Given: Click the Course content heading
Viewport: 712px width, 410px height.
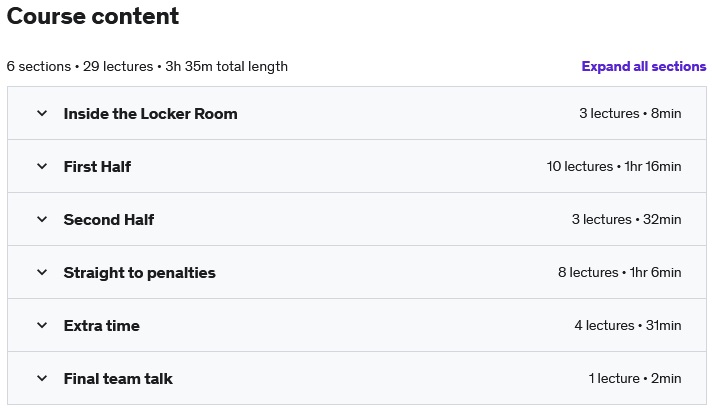Looking at the screenshot, I should pyautogui.click(x=93, y=16).
